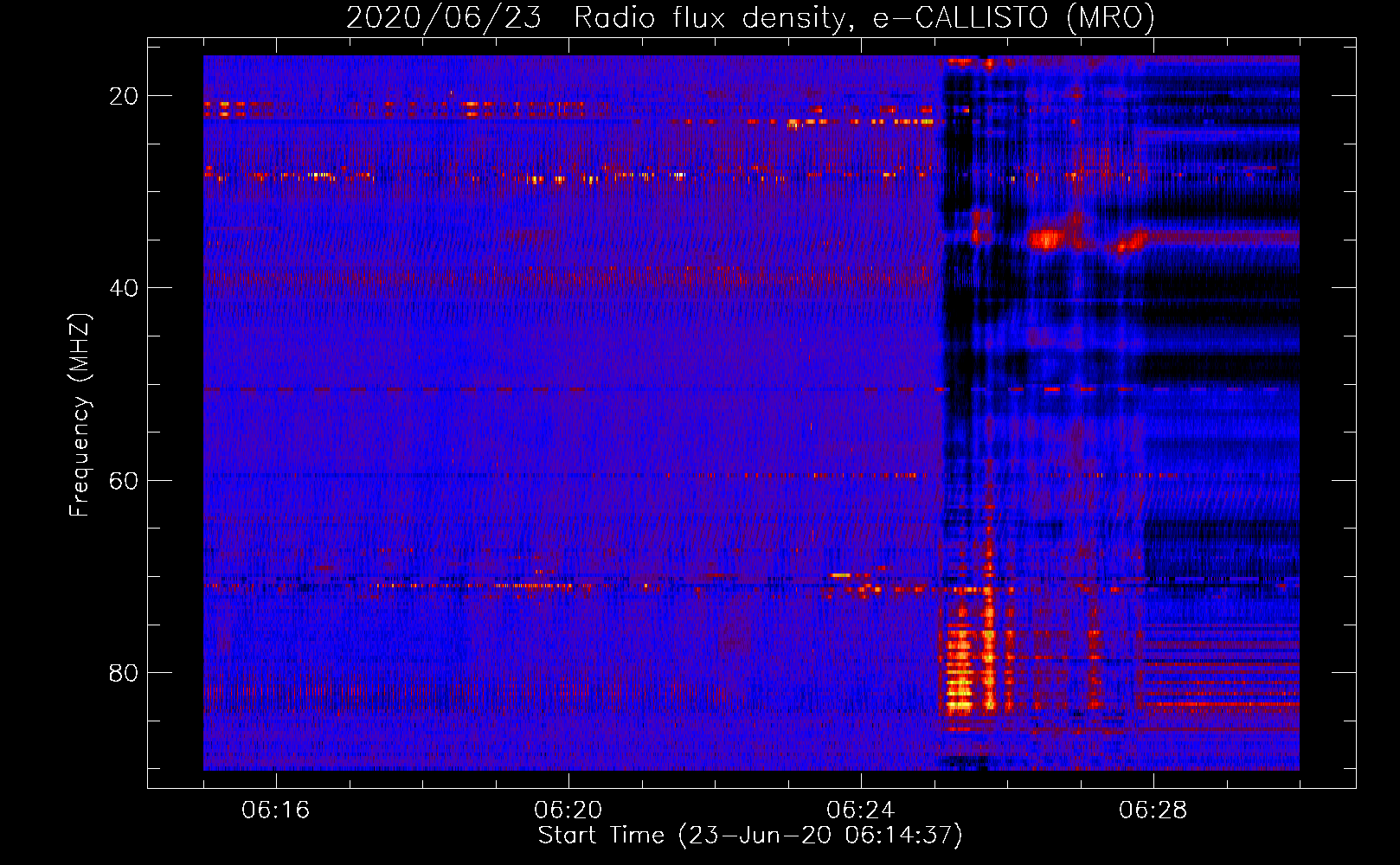Viewport: 1400px width, 865px height.
Task: Click the 'Start Time (23-Jun-20 06:14:37)' label
Action: 750,836
